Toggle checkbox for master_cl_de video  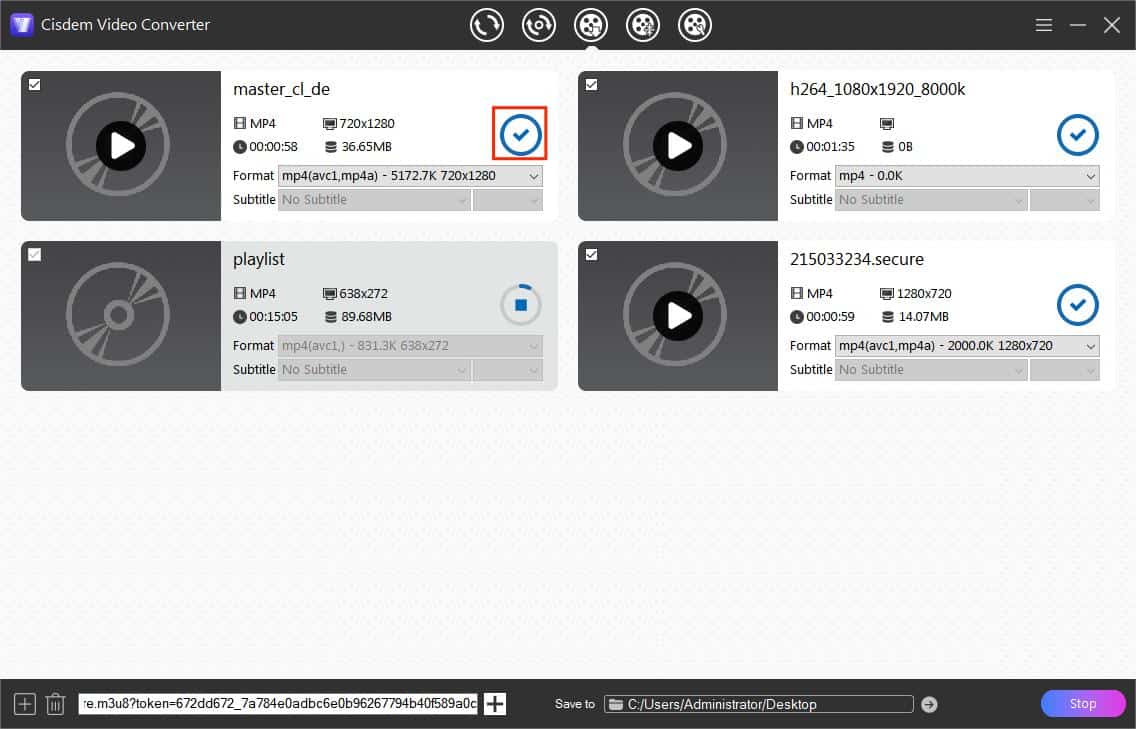click(34, 85)
